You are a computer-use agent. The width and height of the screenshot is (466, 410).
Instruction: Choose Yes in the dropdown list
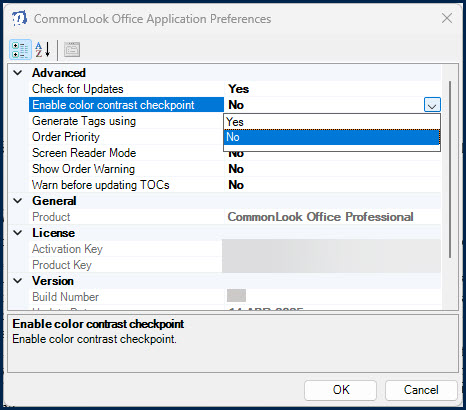point(332,122)
